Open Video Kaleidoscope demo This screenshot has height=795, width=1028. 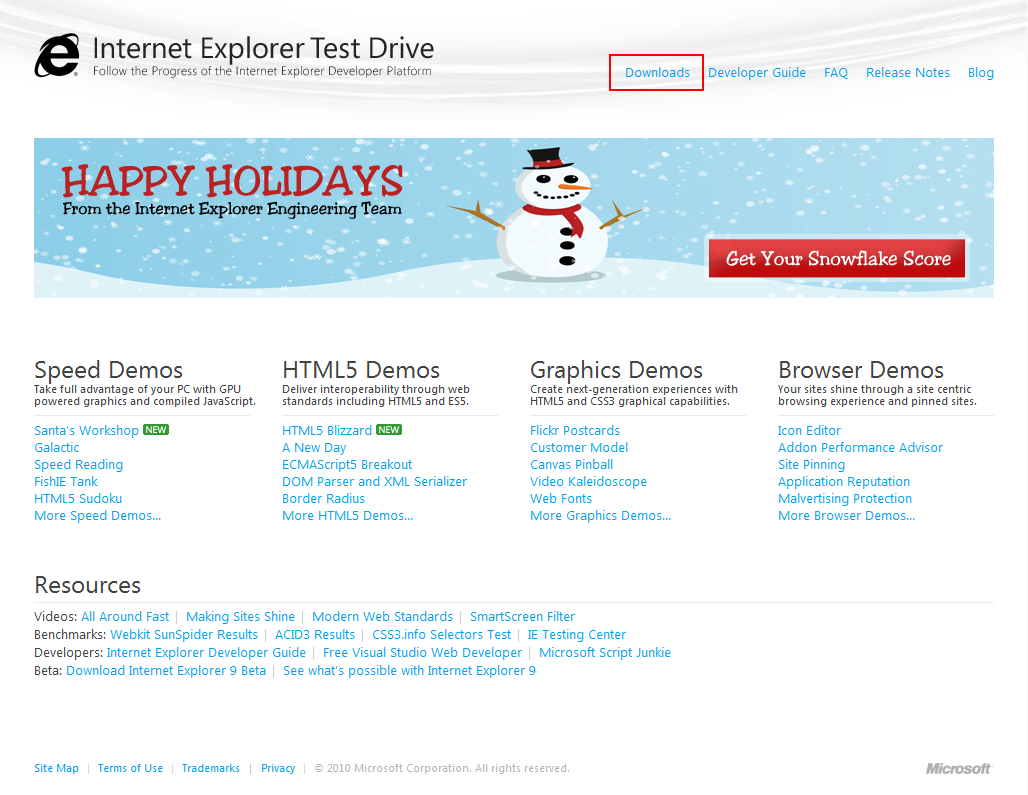click(588, 482)
